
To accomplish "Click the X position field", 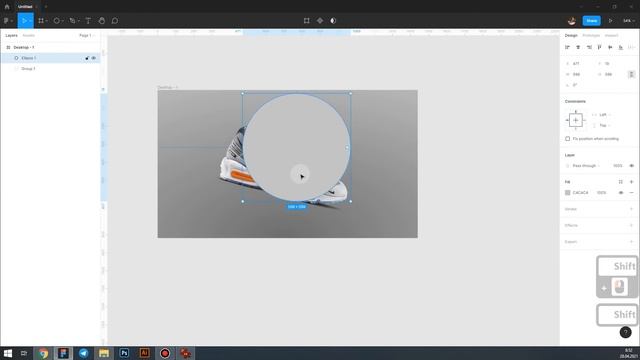I will [579, 64].
